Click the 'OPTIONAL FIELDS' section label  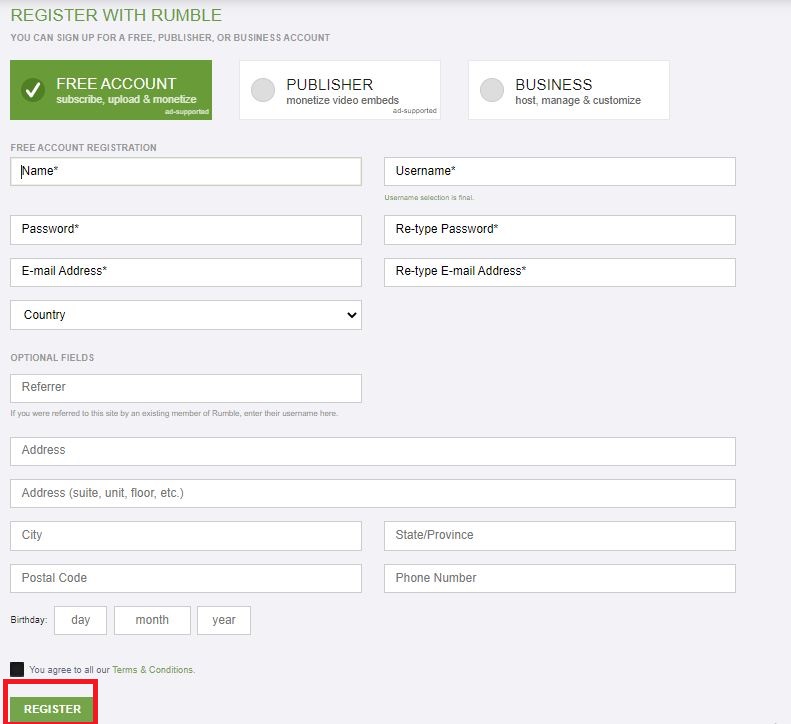tap(52, 357)
